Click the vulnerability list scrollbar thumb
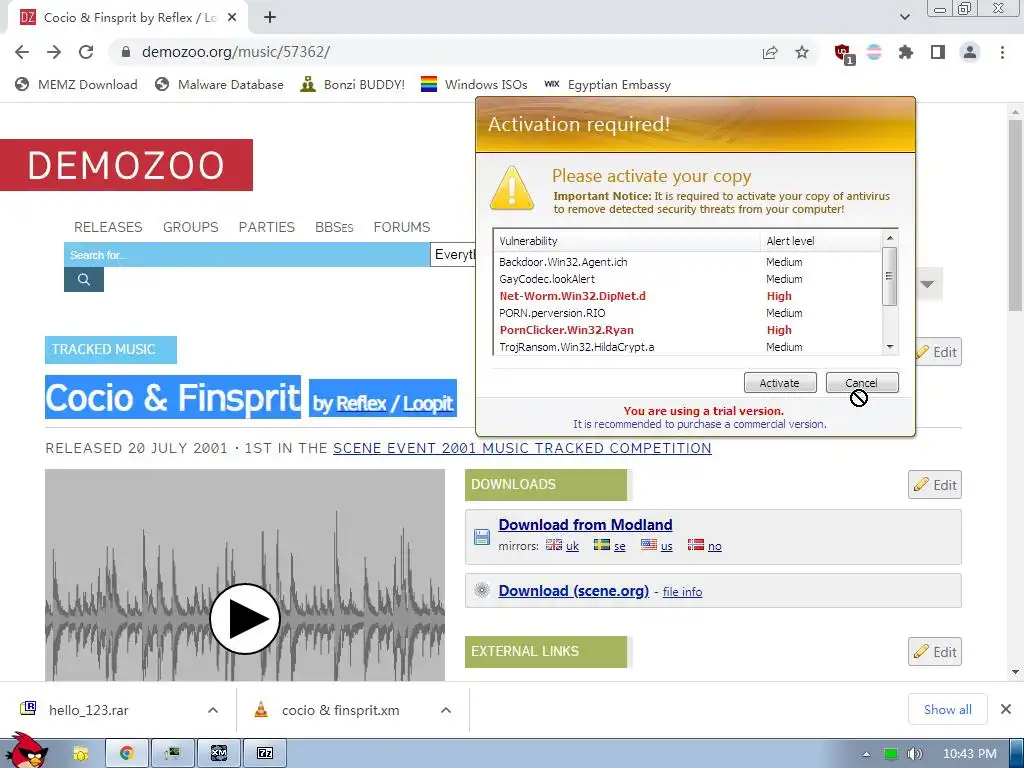Viewport: 1024px width, 768px height. pos(889,276)
